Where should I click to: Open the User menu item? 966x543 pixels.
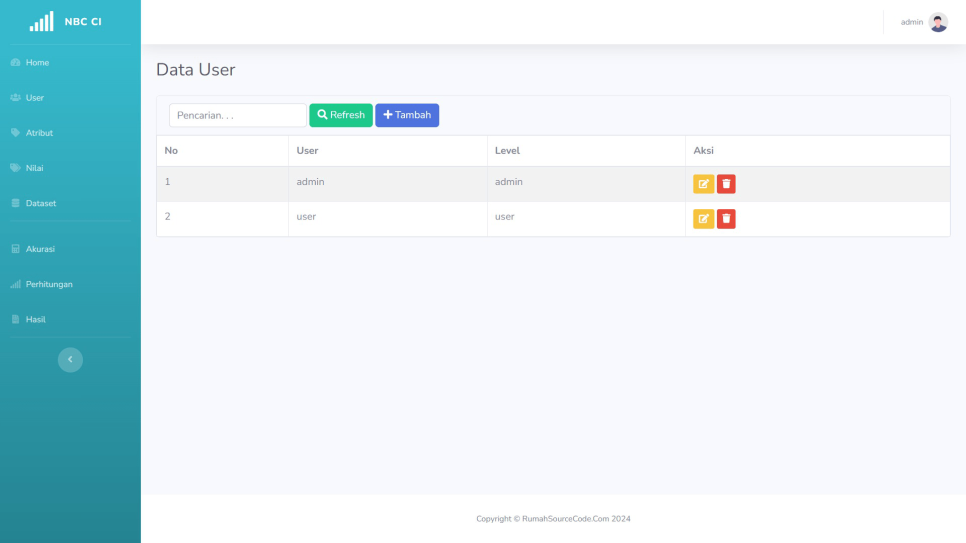point(35,98)
